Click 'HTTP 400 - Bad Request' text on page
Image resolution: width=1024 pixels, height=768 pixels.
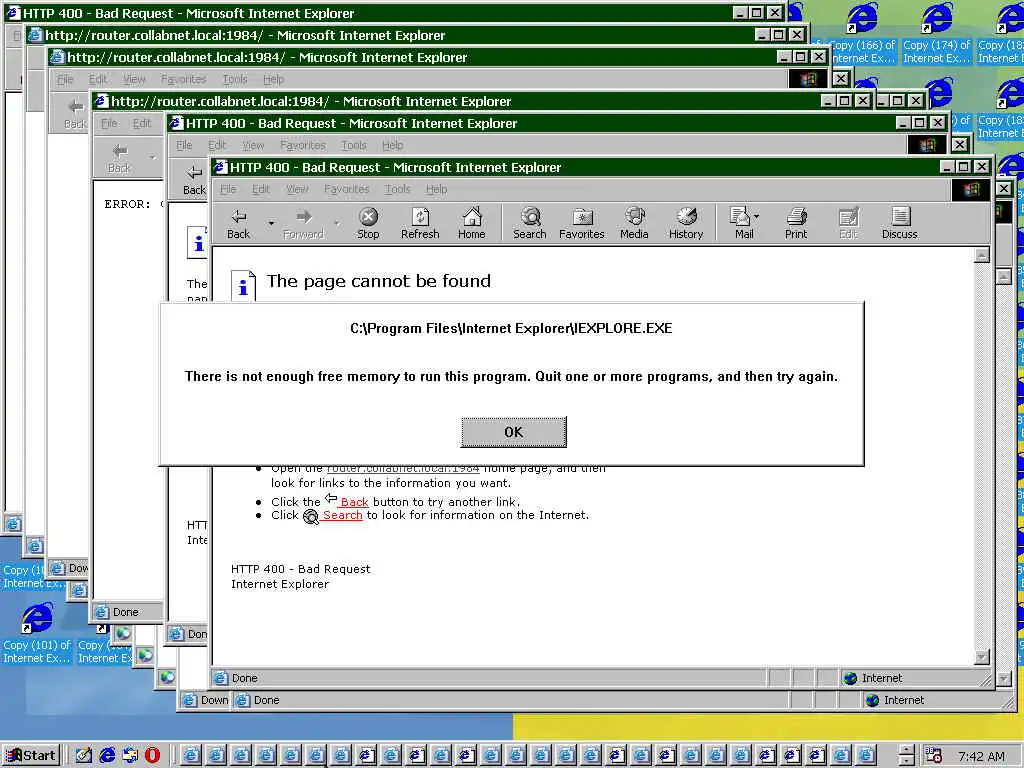[300, 569]
